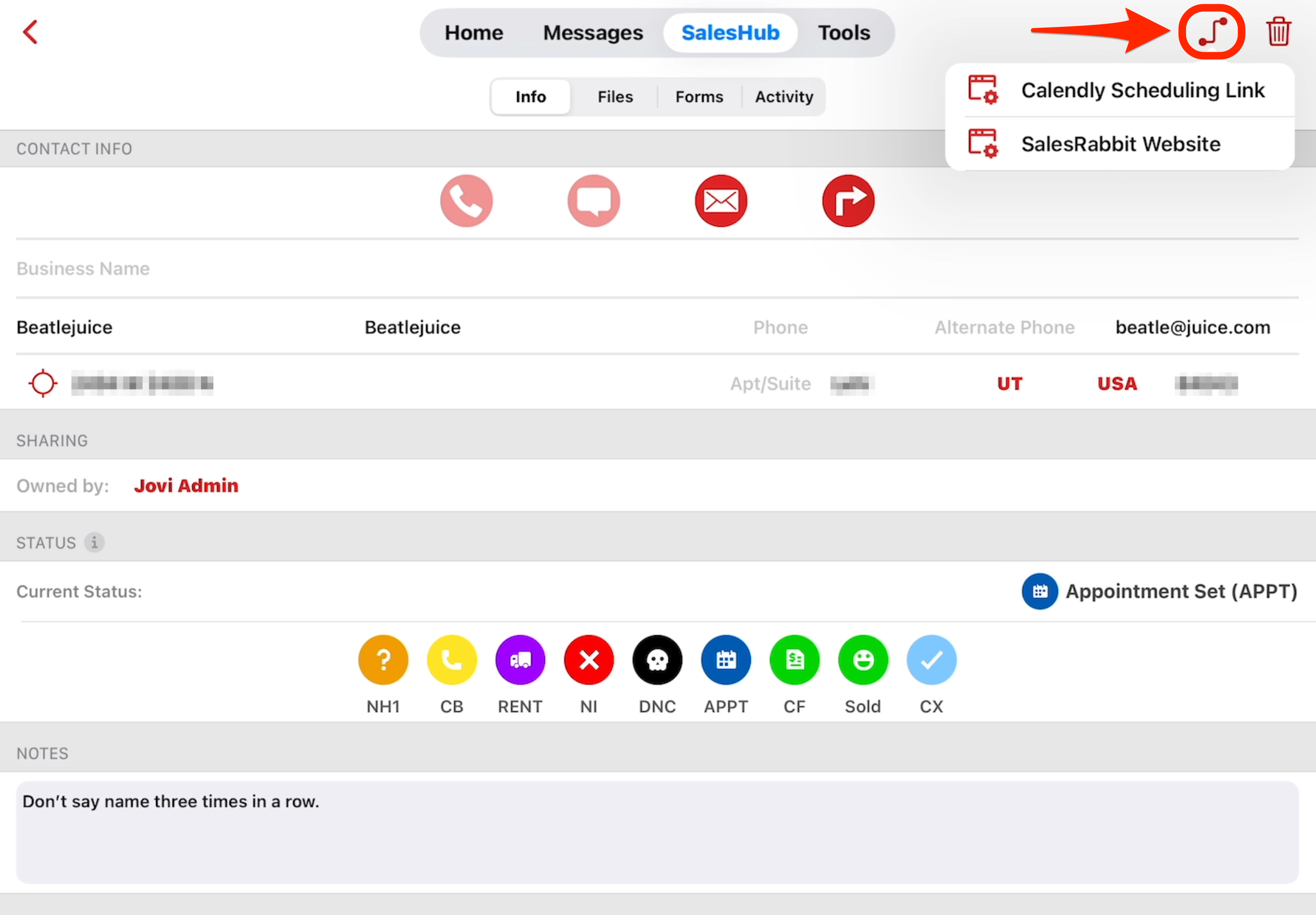1316x915 pixels.
Task: Tap the Jovi Admin owner link
Action: click(186, 486)
